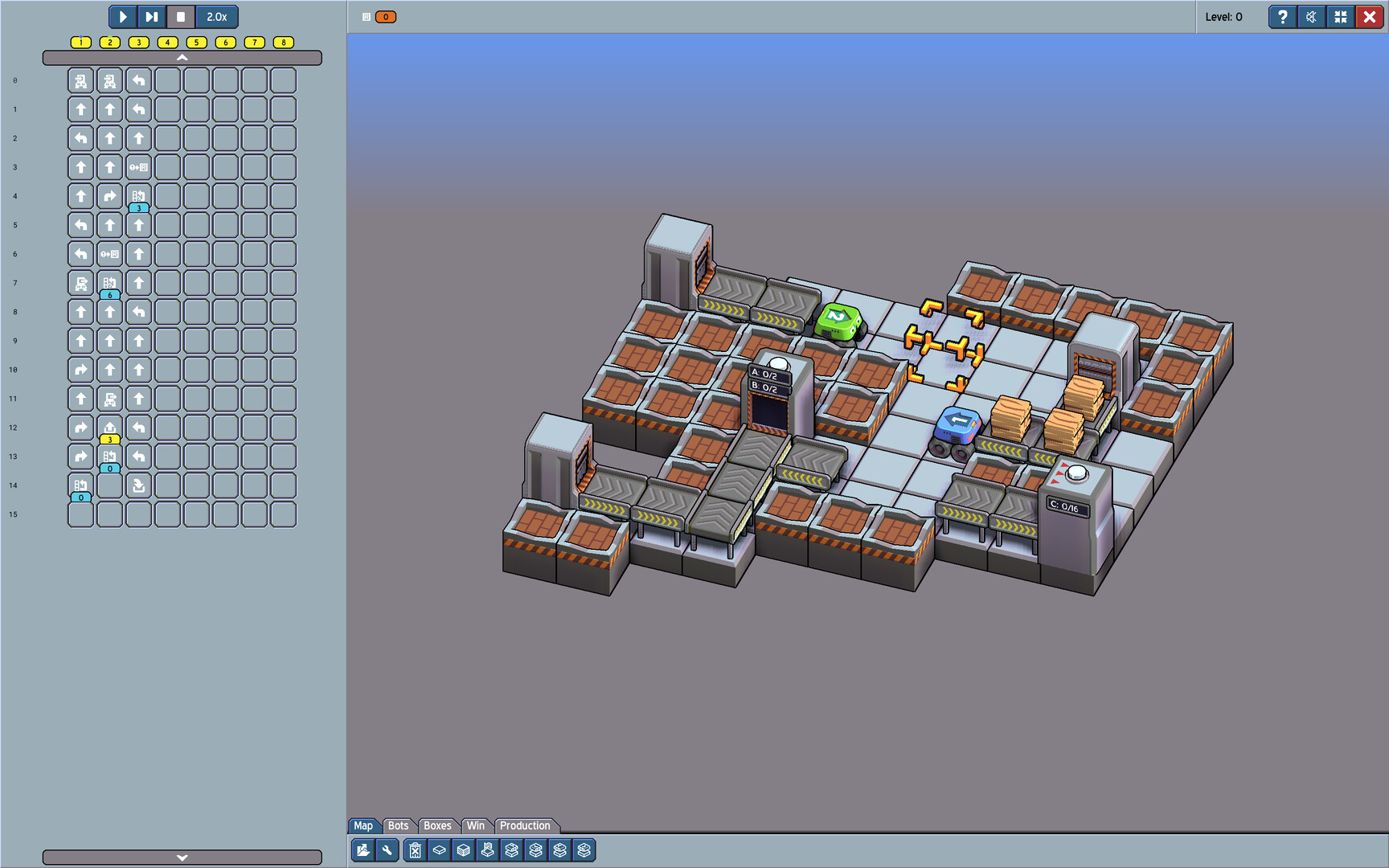
Task: Select the checkered flag tile tool
Action: 487,850
